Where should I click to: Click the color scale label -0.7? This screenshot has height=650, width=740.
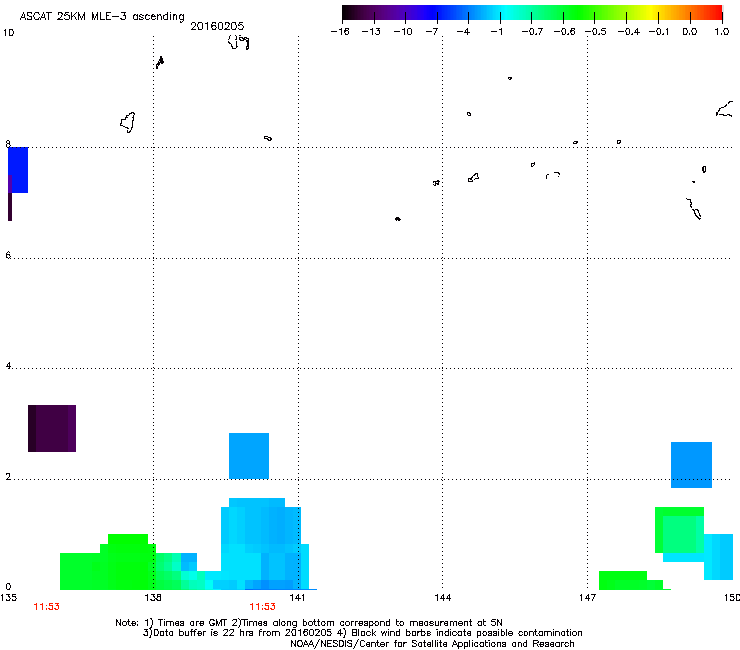click(532, 32)
